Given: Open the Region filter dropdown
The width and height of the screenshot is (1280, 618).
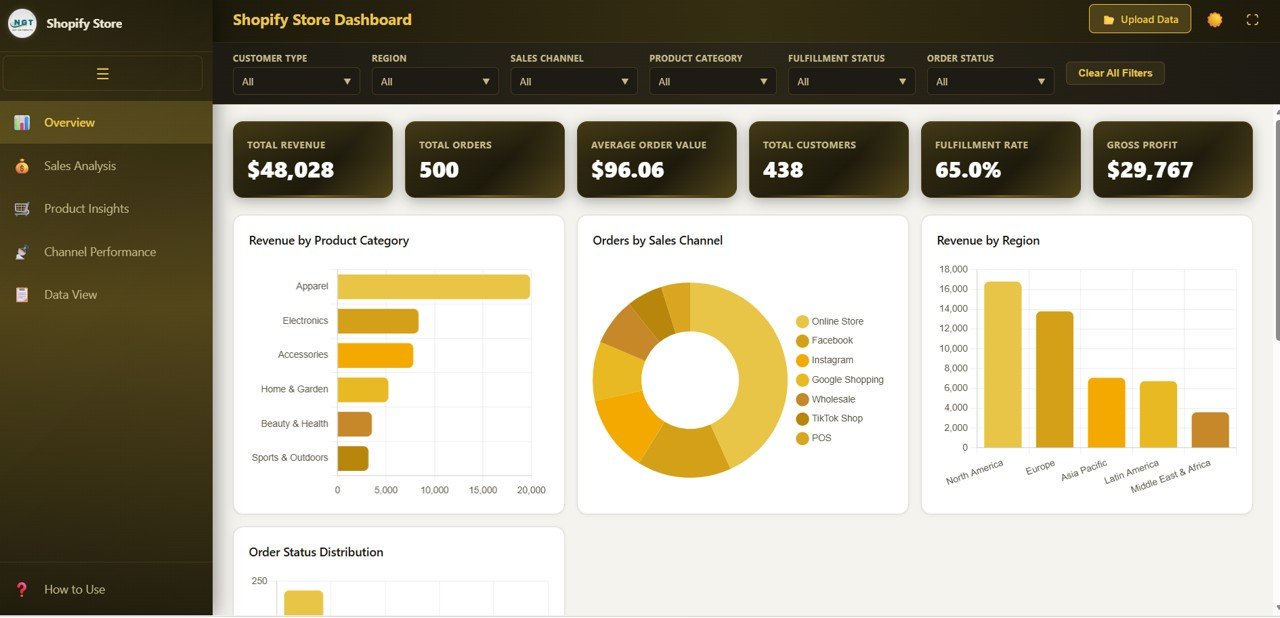Looking at the screenshot, I should (434, 81).
